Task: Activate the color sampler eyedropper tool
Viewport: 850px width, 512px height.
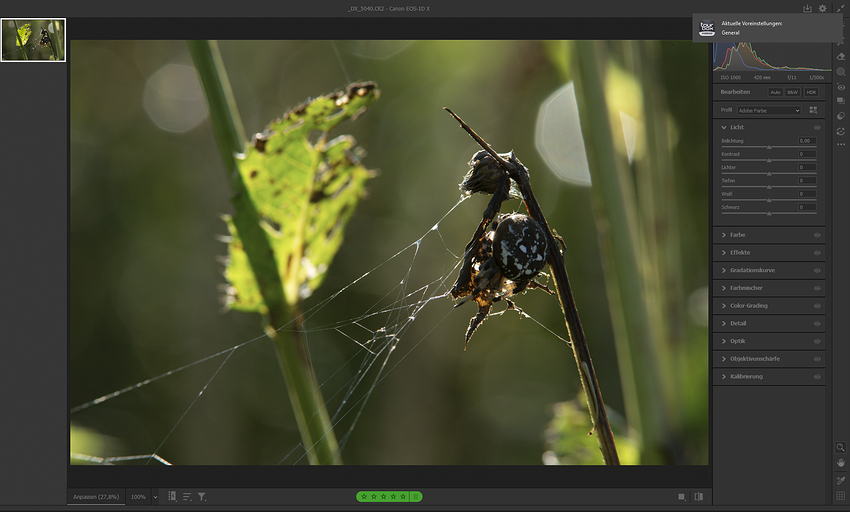Action: (840, 480)
